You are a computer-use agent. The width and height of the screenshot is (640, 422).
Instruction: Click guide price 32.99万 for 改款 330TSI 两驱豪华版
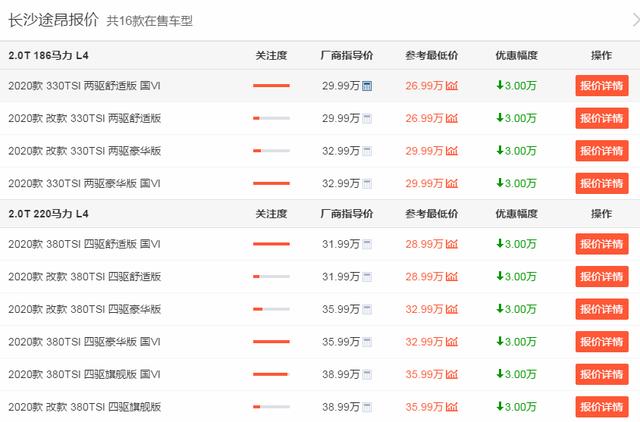pyautogui.click(x=341, y=151)
